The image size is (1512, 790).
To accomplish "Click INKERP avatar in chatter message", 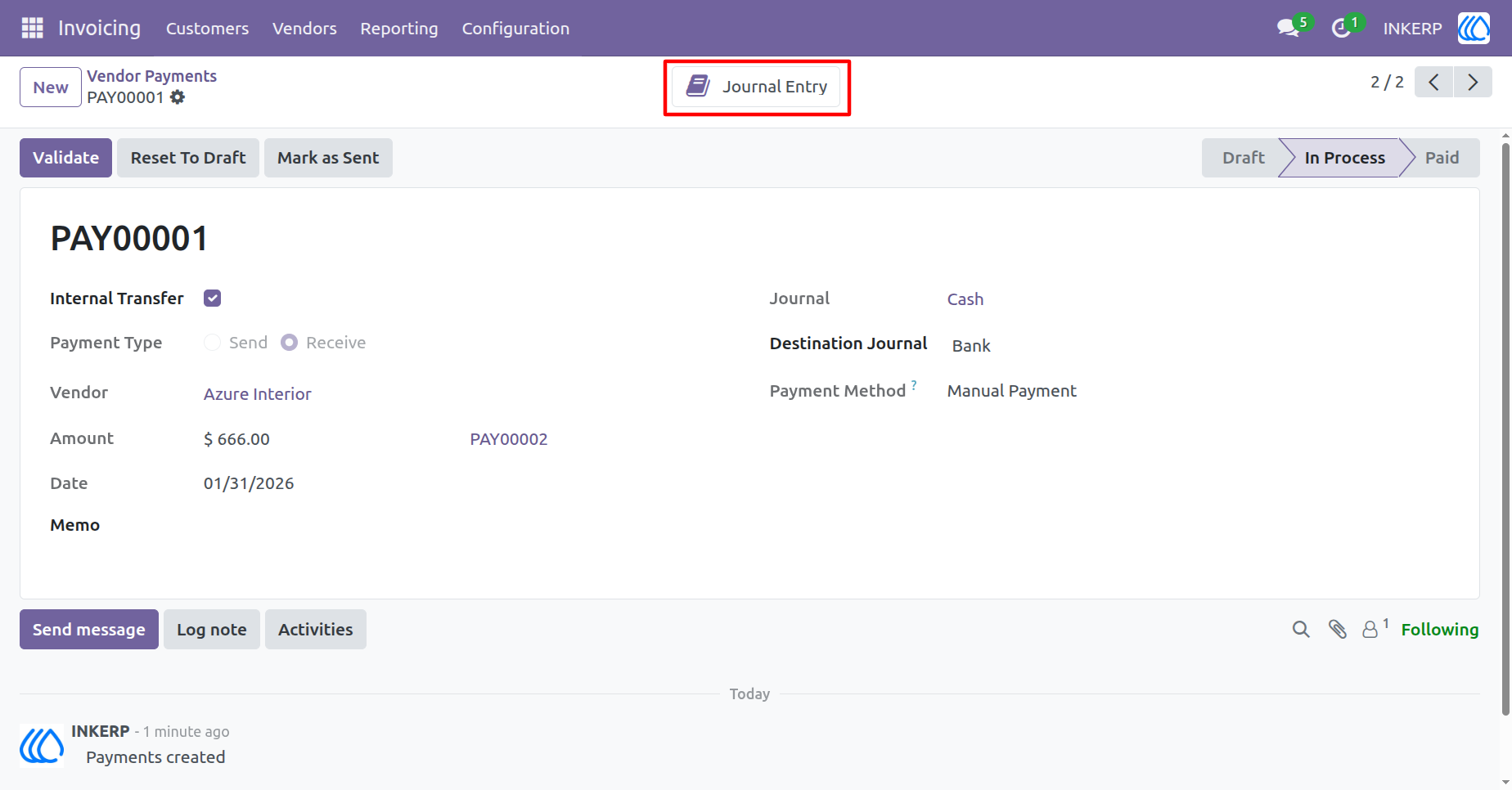I will pyautogui.click(x=42, y=744).
